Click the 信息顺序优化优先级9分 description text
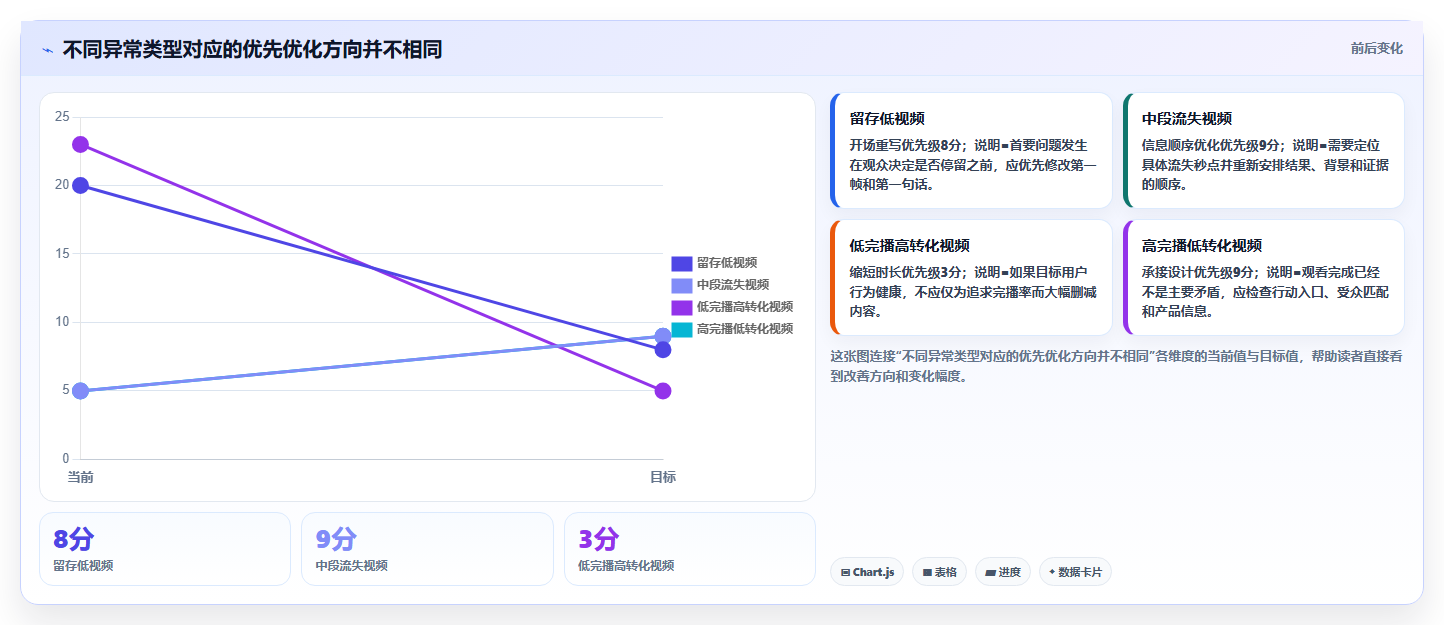Image resolution: width=1444 pixels, height=625 pixels. [1266, 165]
